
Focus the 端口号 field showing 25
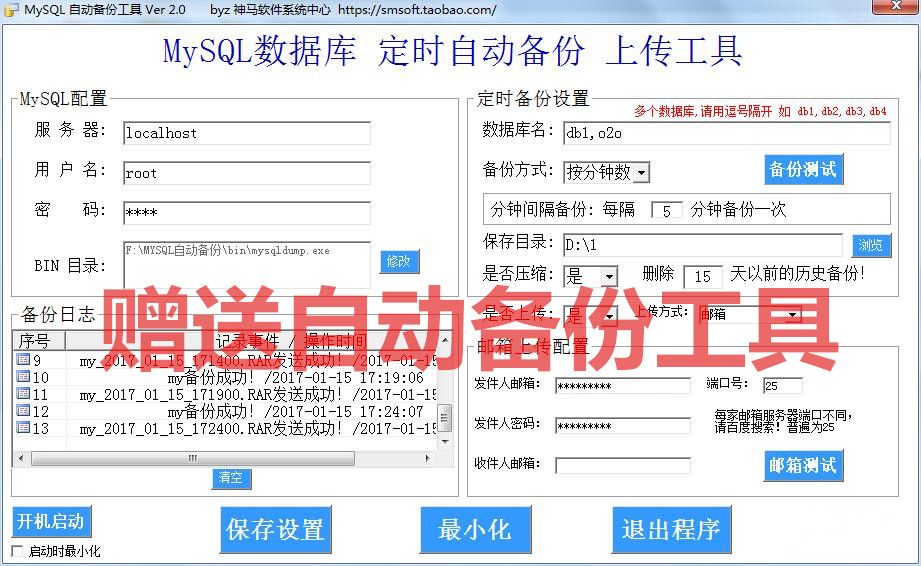pos(782,385)
